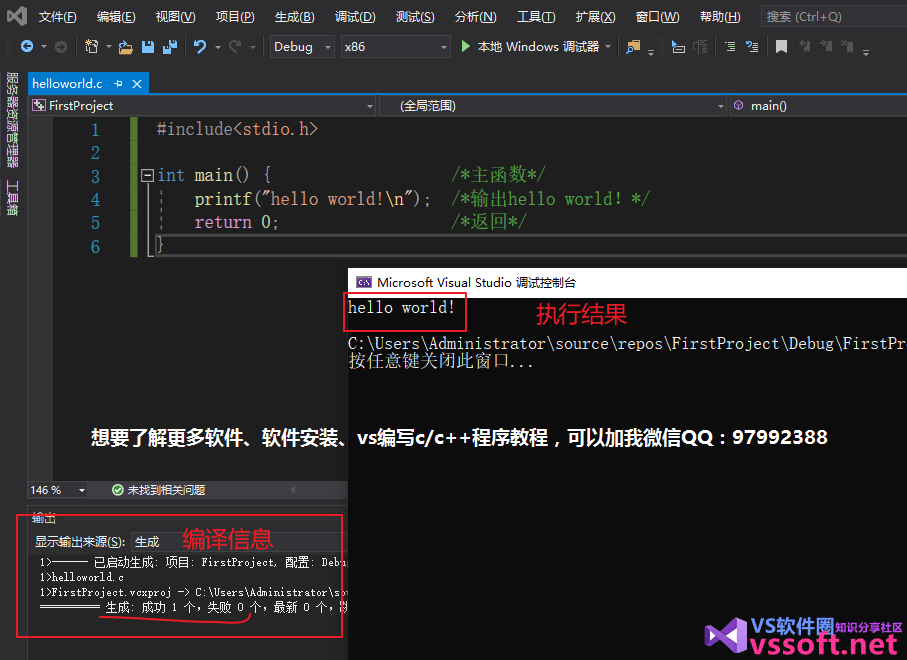Open the 服务器资源管理器 side tab
Screen dimensions: 907x660
[x=12, y=120]
